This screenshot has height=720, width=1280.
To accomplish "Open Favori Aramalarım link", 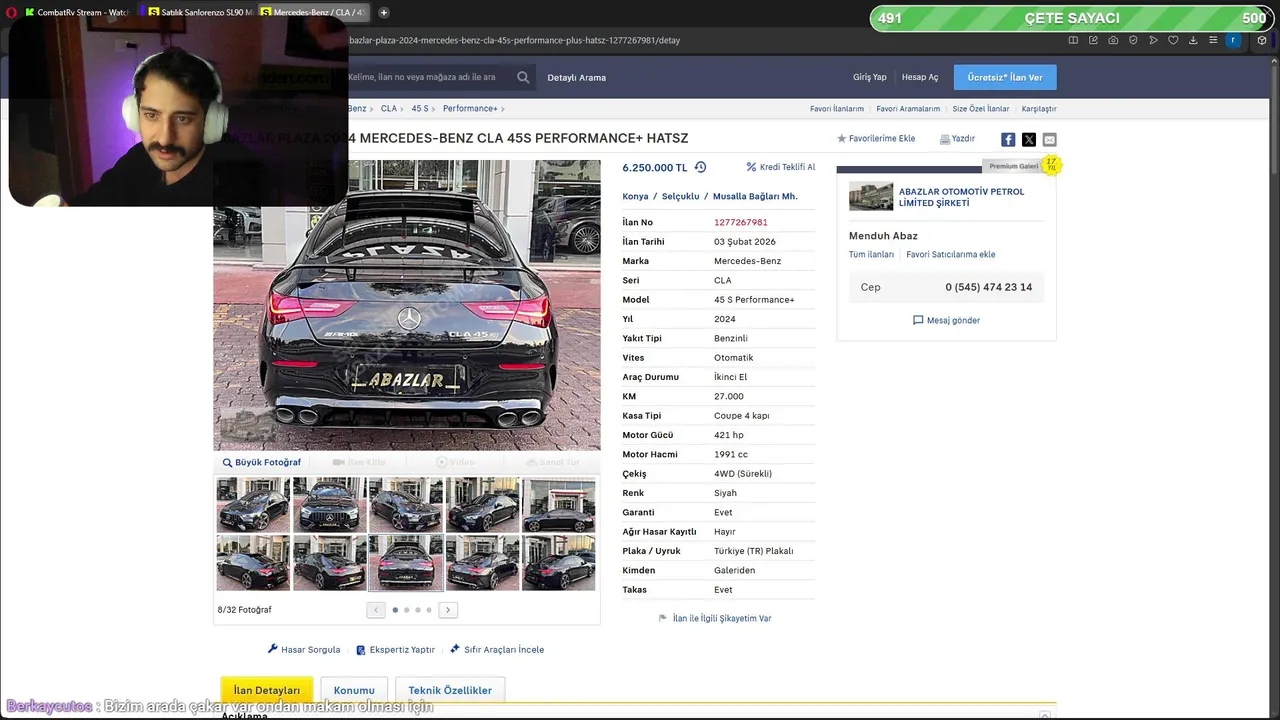I will 908,108.
